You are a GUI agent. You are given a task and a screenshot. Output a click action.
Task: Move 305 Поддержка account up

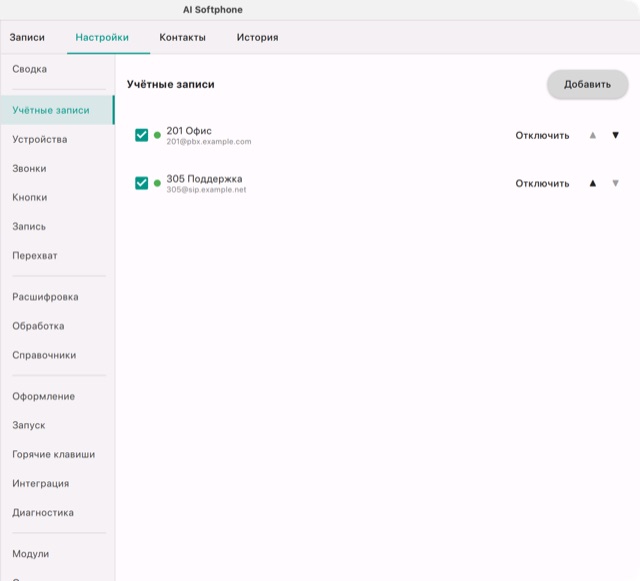[x=593, y=183]
